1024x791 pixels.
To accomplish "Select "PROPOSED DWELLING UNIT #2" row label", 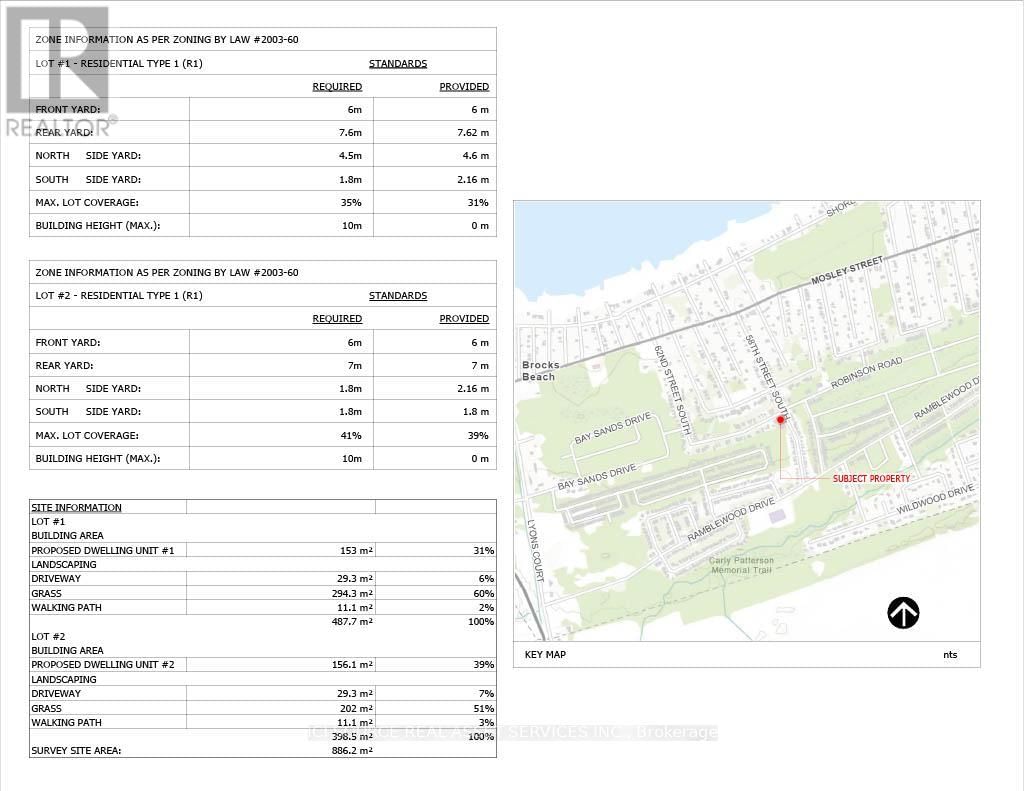I will [103, 664].
